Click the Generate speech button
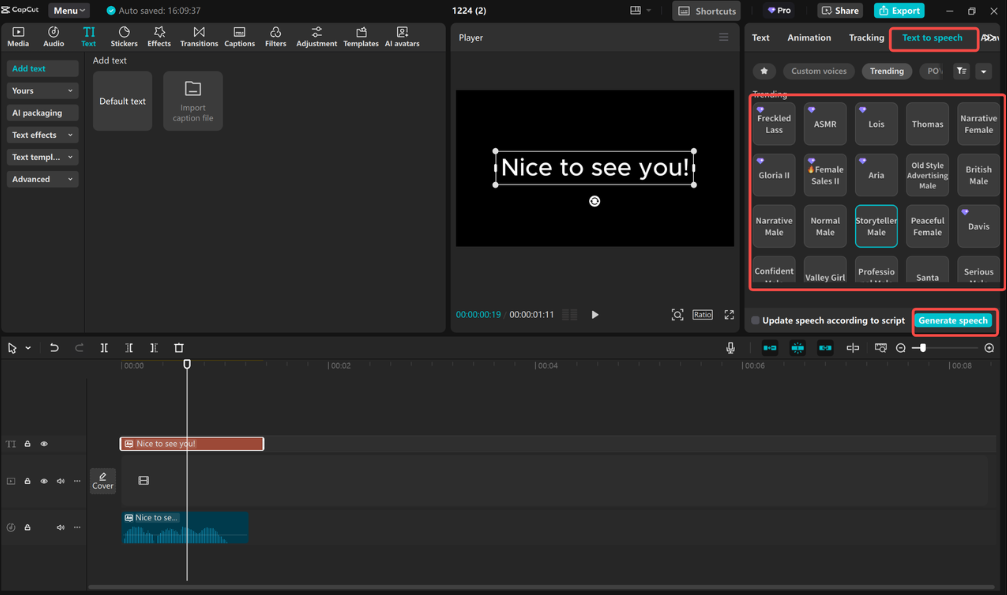Viewport: 1007px width, 595px height. pyautogui.click(x=953, y=321)
